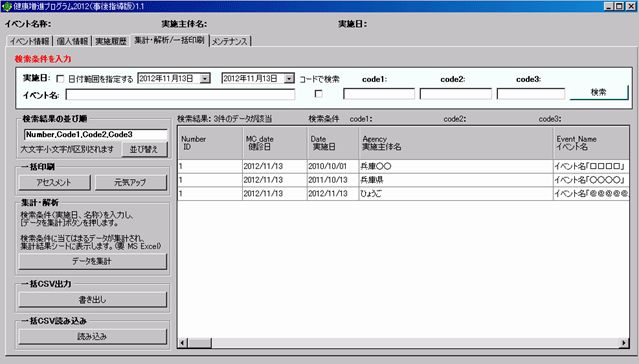639x364 pixels.
Task: Click the agency cell ひょうご
Action: (456, 193)
